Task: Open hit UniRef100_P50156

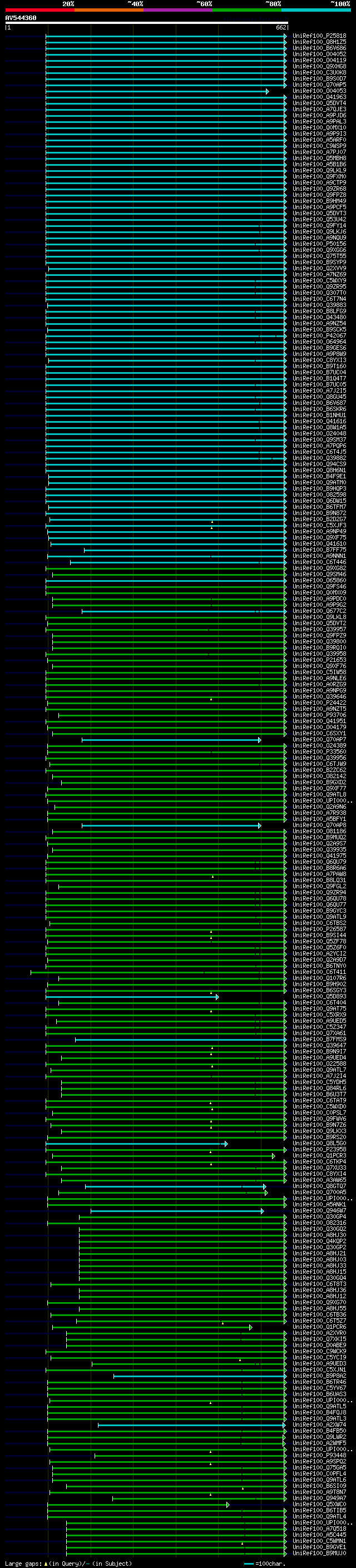Action: (x=319, y=244)
